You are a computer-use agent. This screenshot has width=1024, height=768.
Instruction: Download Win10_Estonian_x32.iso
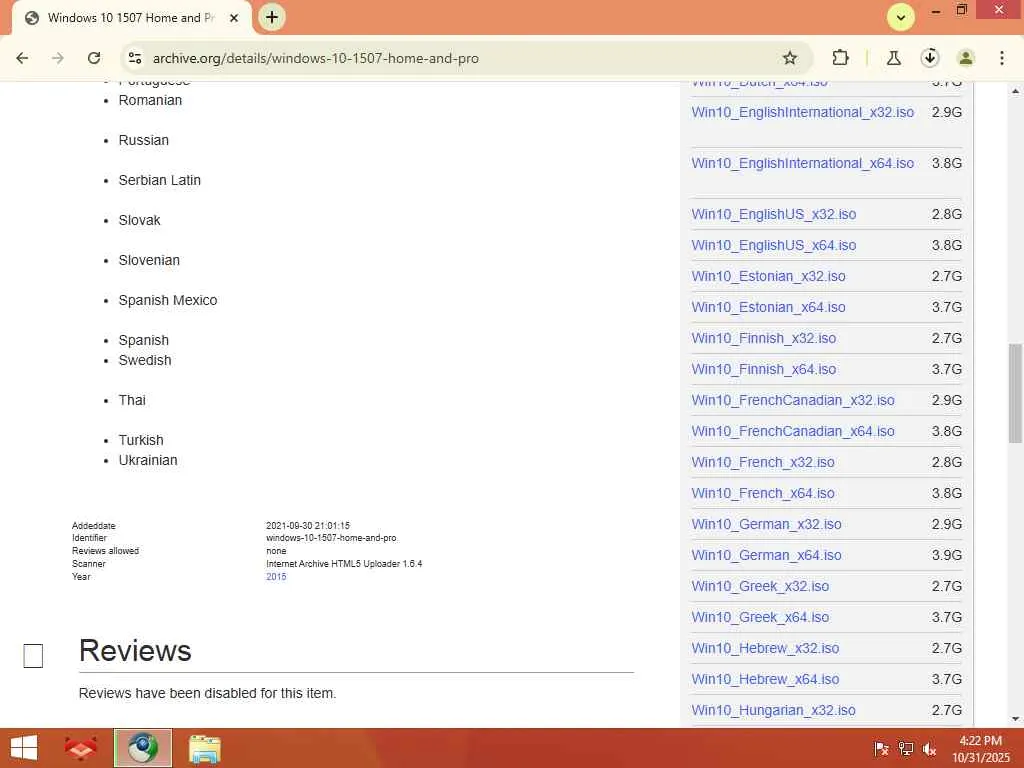(x=769, y=276)
